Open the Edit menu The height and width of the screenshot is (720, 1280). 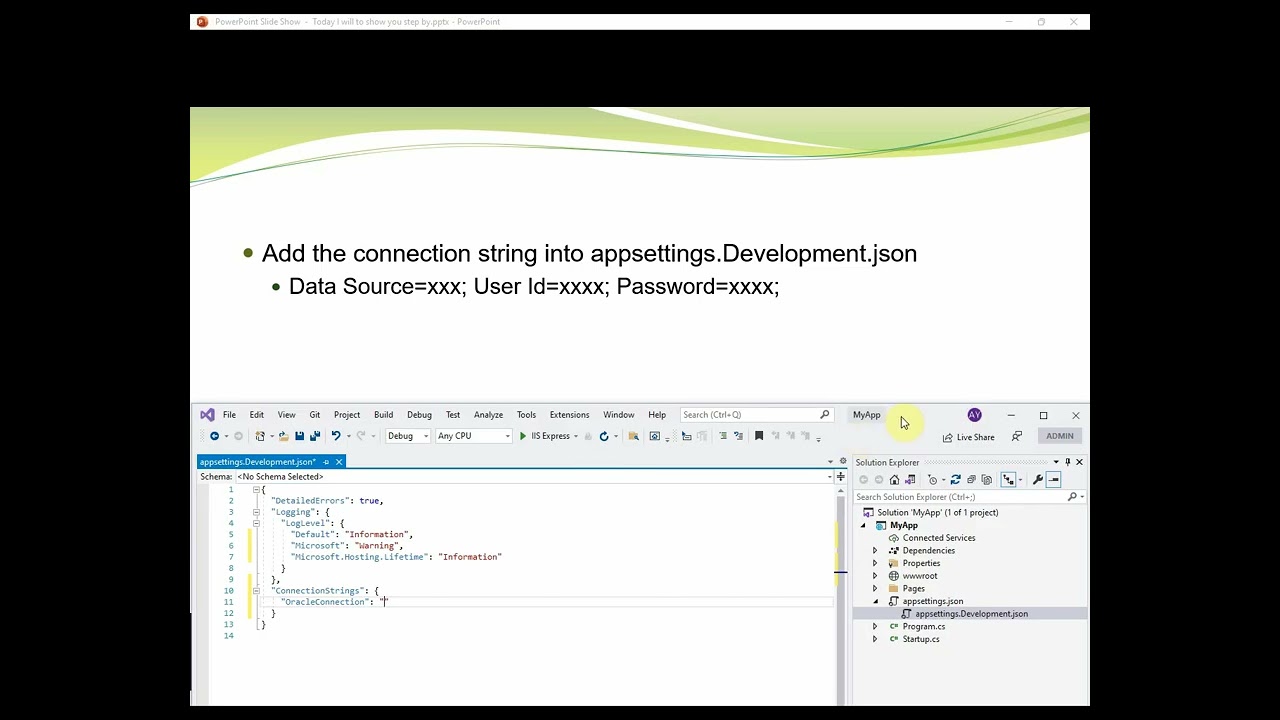tap(257, 415)
